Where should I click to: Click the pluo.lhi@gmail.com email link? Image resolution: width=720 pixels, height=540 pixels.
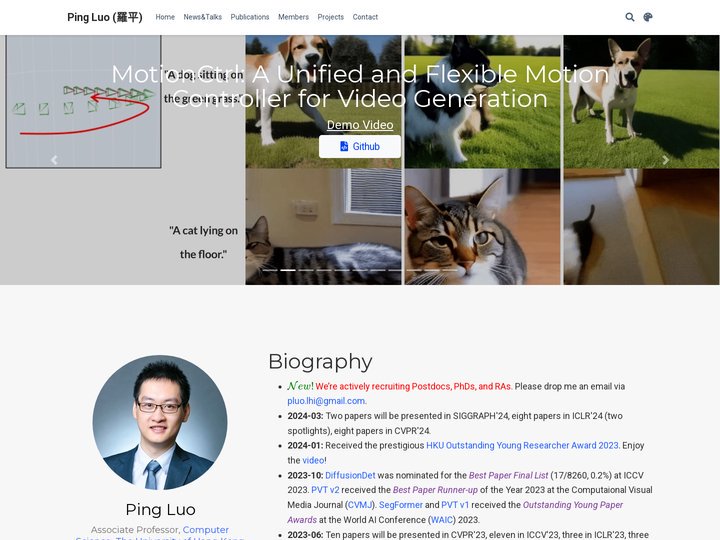(x=326, y=401)
